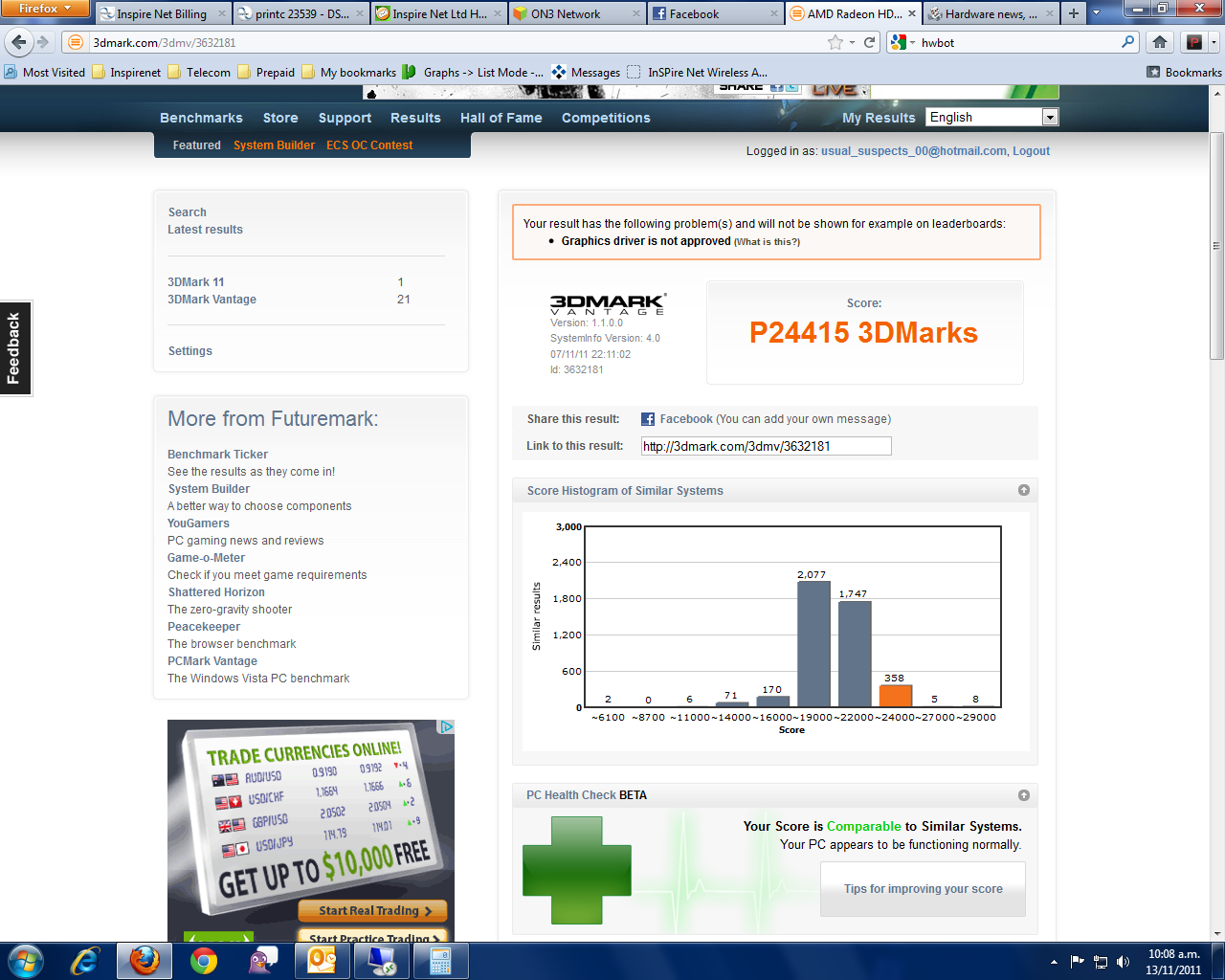Click the Action Center flag icon
1225x980 pixels.
tap(1078, 962)
